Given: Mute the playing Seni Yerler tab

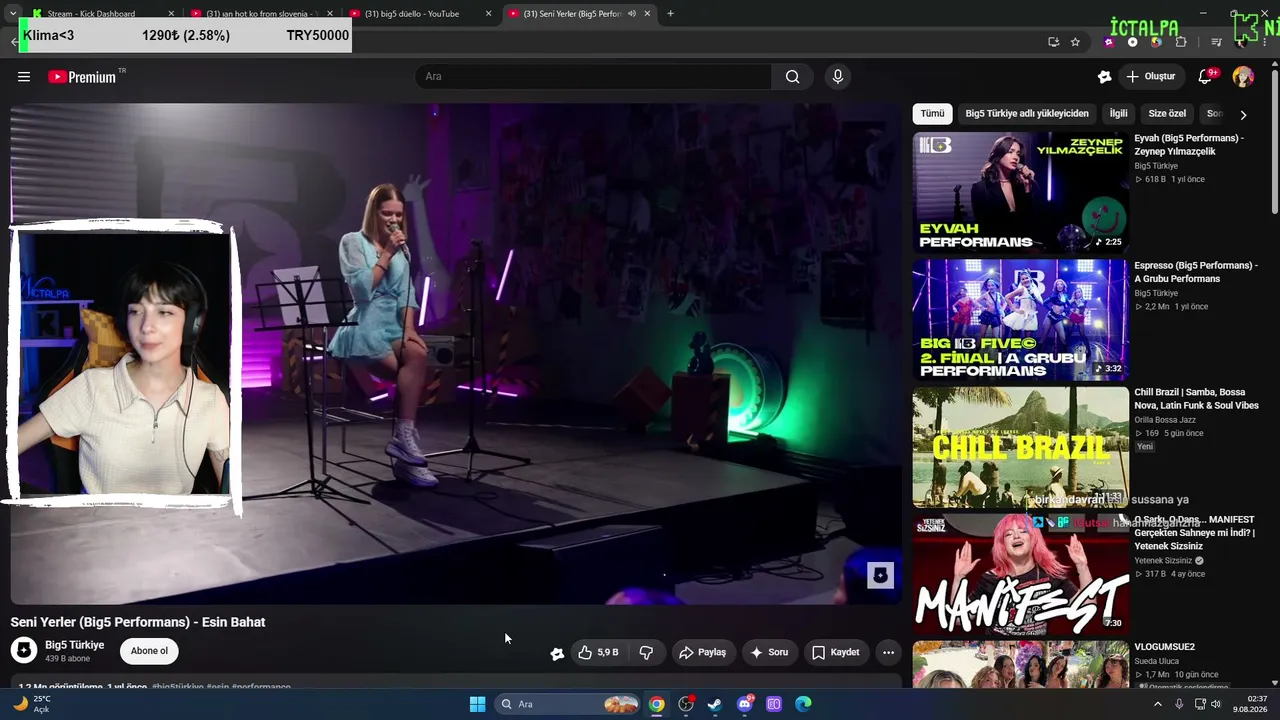Looking at the screenshot, I should click(632, 14).
